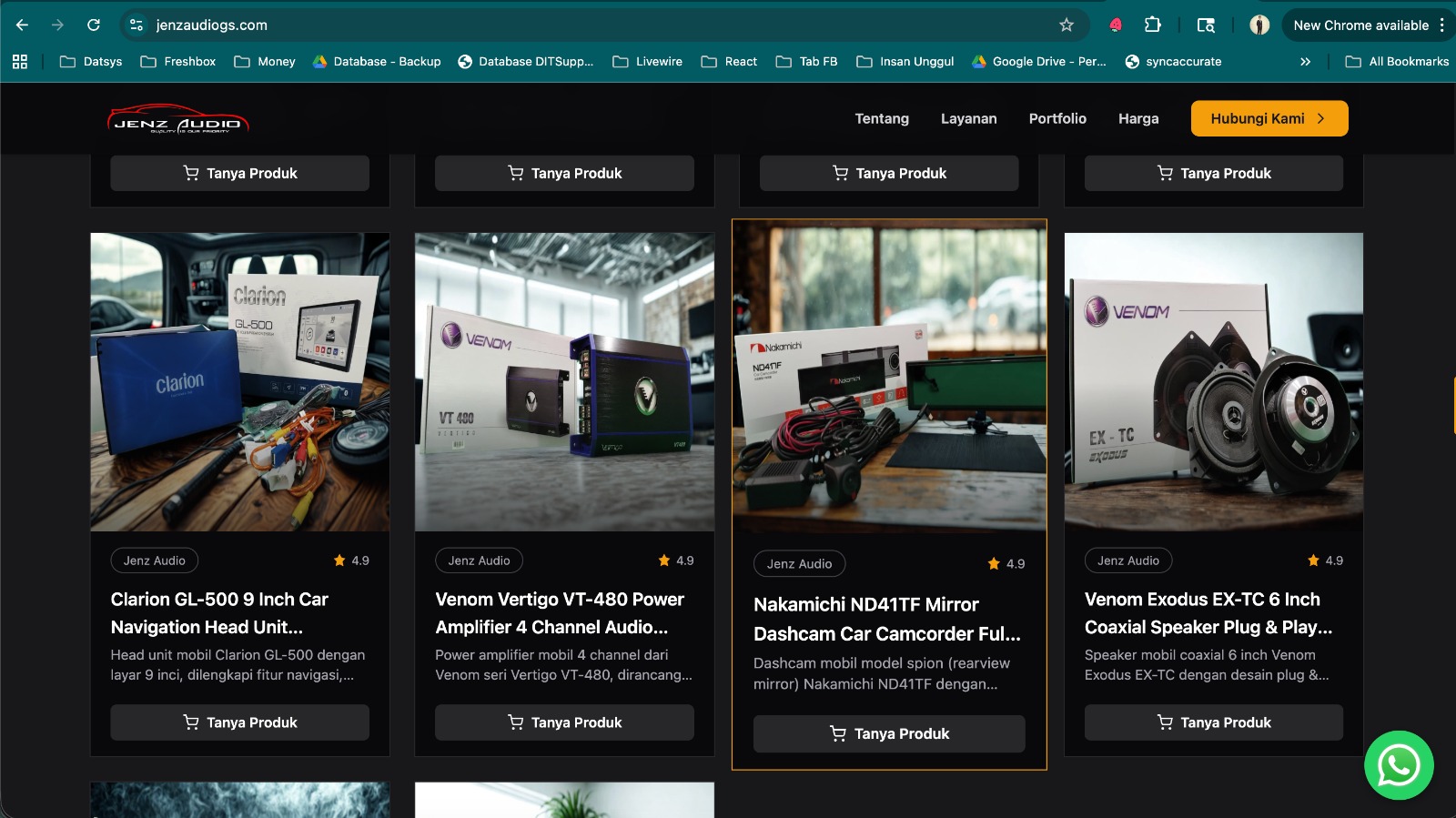The height and width of the screenshot is (818, 1456).
Task: Open the red extension icon in toolbar
Action: (x=1116, y=25)
